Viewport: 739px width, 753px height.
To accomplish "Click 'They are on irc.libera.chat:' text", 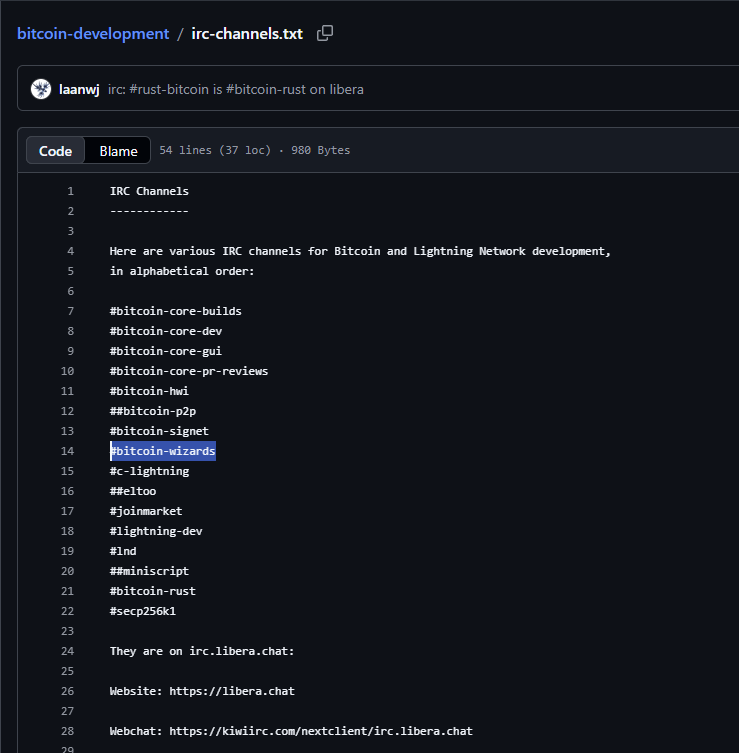I will (202, 651).
